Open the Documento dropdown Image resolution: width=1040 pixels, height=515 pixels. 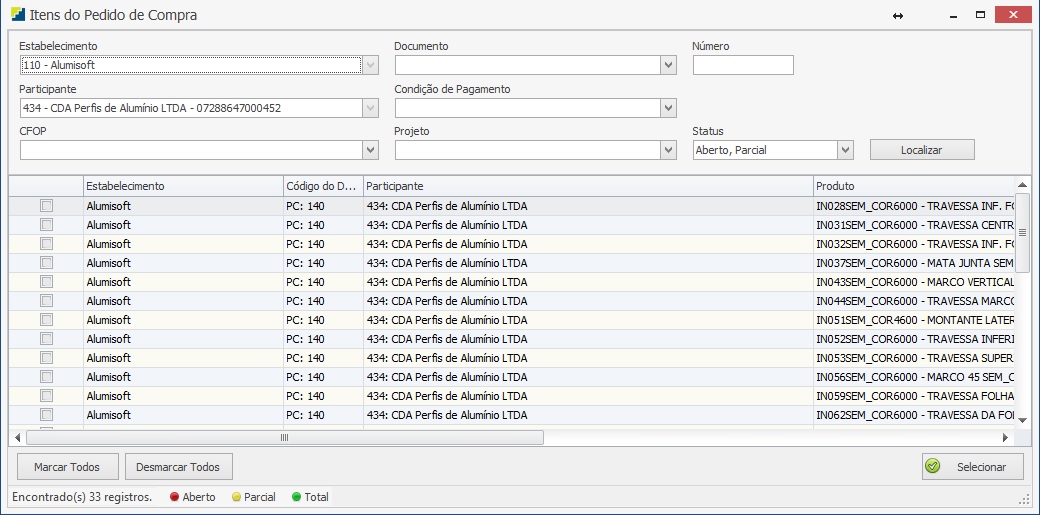click(x=668, y=65)
